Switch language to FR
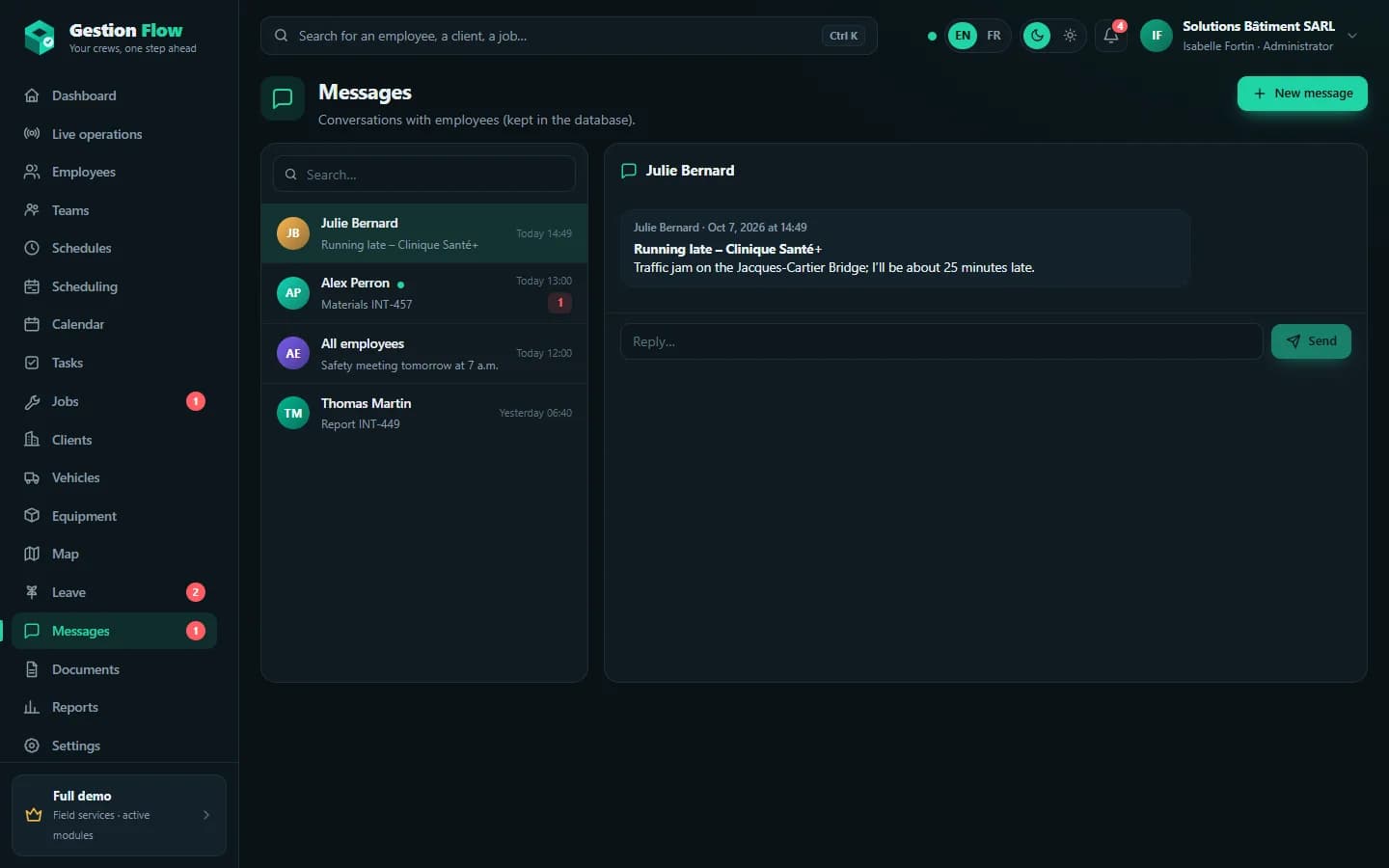The height and width of the screenshot is (868, 1389). pos(994,36)
